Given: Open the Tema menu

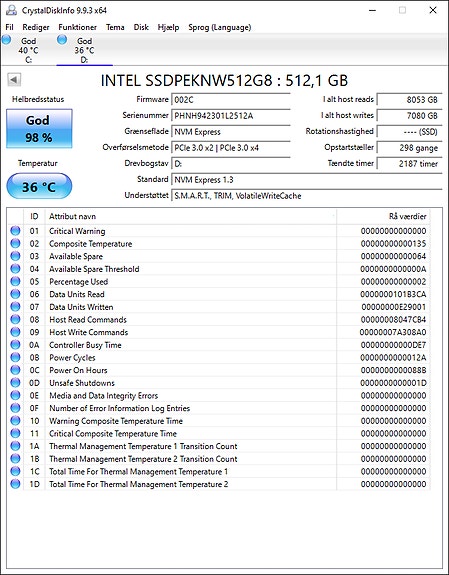Looking at the screenshot, I should click(x=115, y=27).
